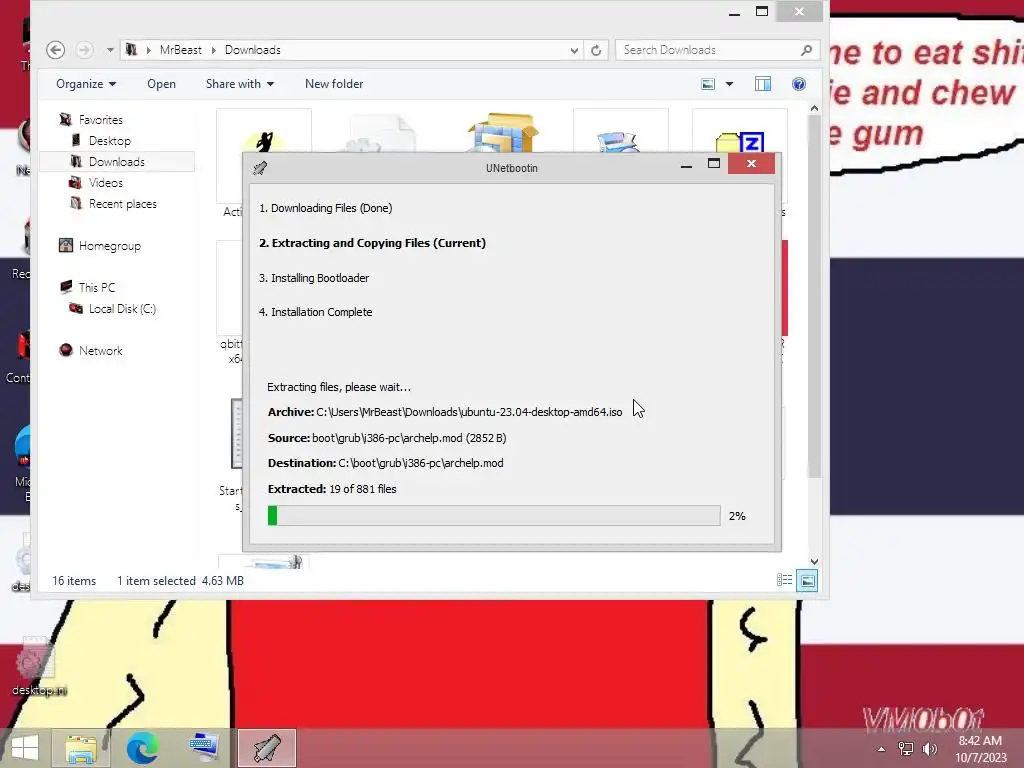Click the desktop.ini file on desktop
The width and height of the screenshot is (1024, 768).
(38, 666)
